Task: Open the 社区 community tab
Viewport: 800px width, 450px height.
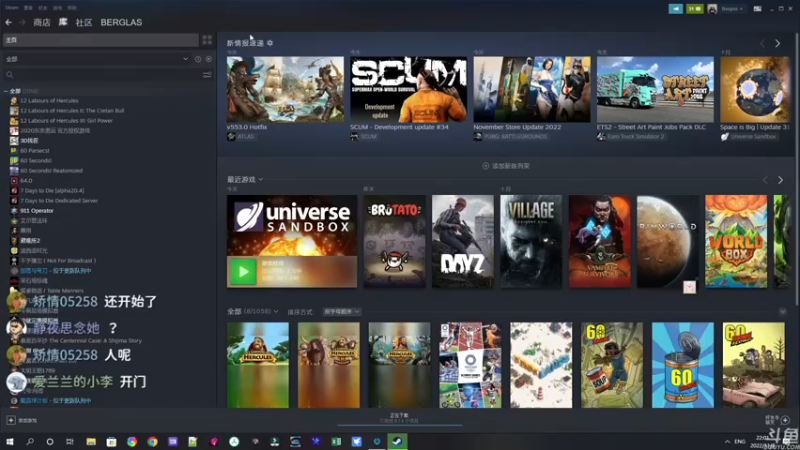Action: coord(84,22)
